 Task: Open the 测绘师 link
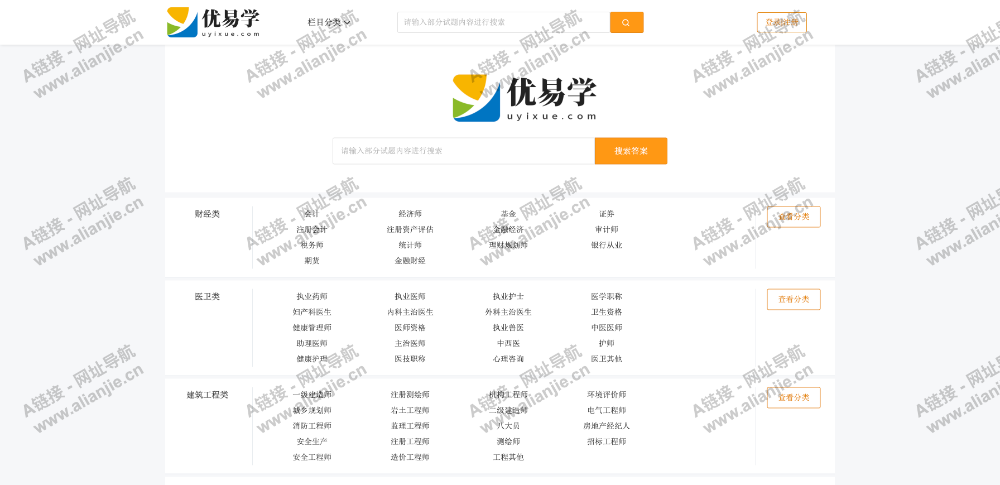(508, 442)
